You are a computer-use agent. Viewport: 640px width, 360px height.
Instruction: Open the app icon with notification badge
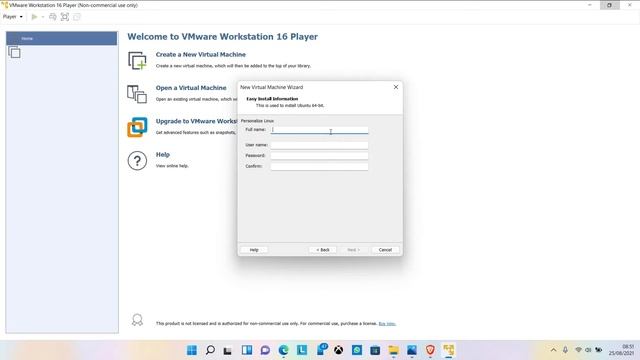coord(321,349)
